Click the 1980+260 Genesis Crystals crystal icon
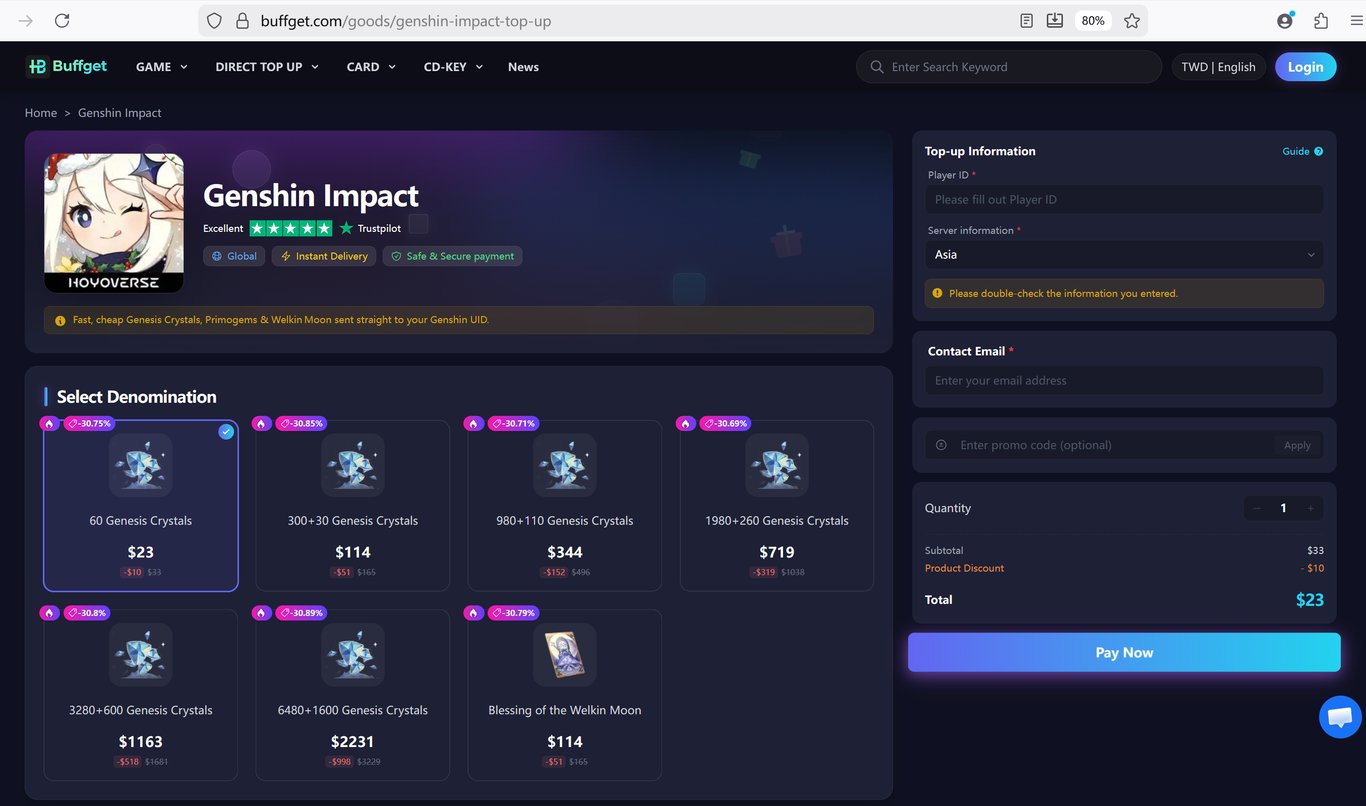 pos(777,465)
